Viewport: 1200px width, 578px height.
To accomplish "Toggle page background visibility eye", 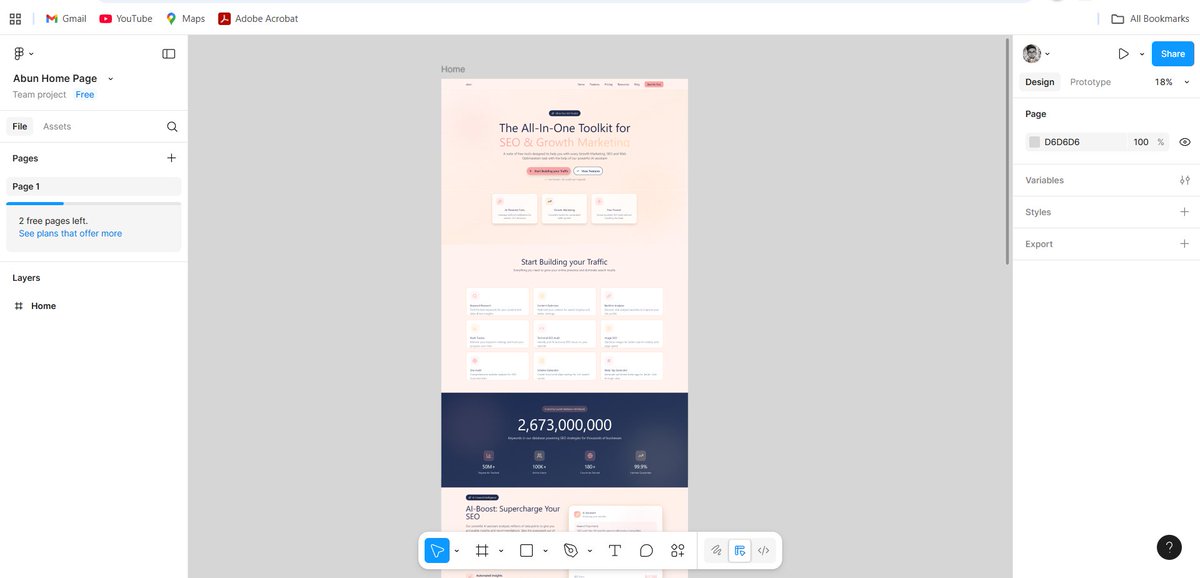I will [1185, 142].
